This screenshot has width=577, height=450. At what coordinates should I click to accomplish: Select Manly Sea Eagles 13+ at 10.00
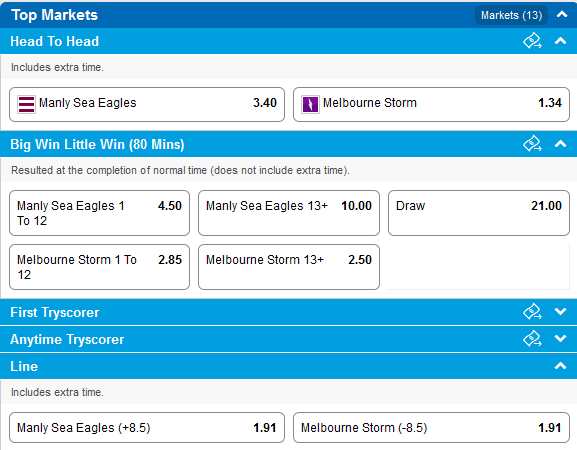(x=289, y=213)
